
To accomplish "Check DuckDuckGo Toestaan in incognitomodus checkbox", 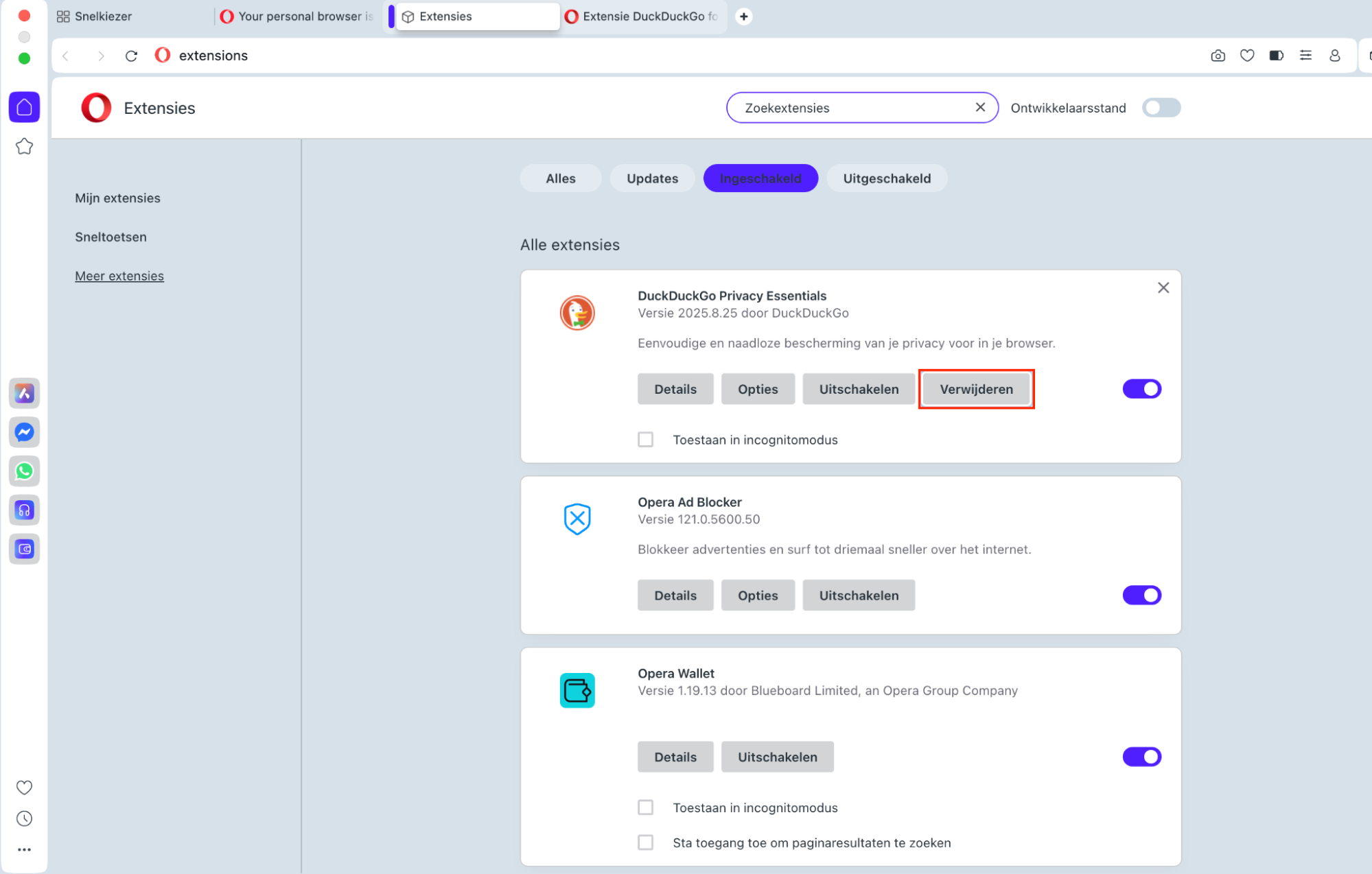I will click(645, 439).
